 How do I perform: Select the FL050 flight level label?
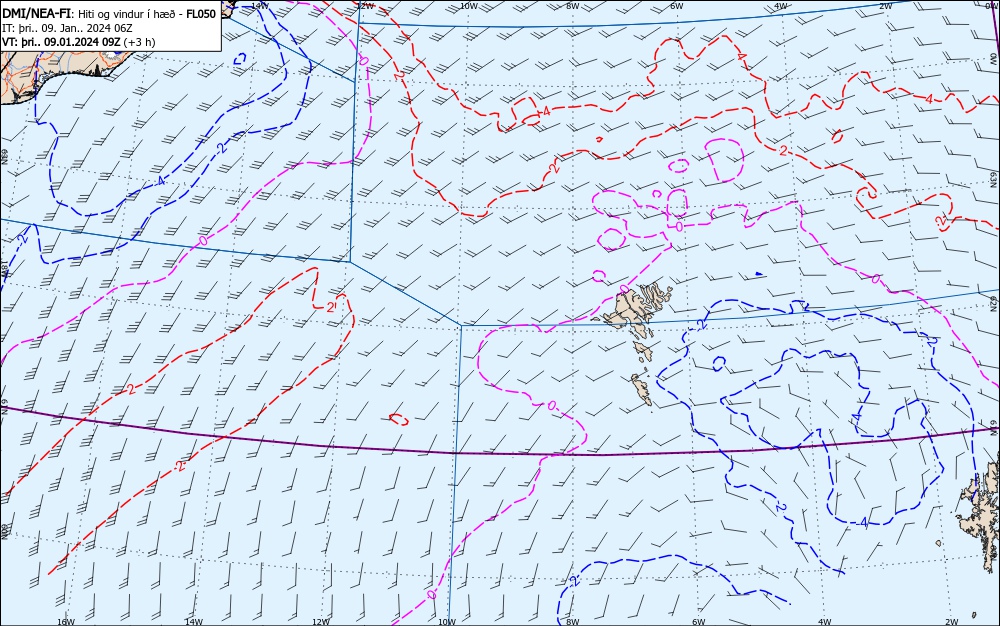point(201,13)
